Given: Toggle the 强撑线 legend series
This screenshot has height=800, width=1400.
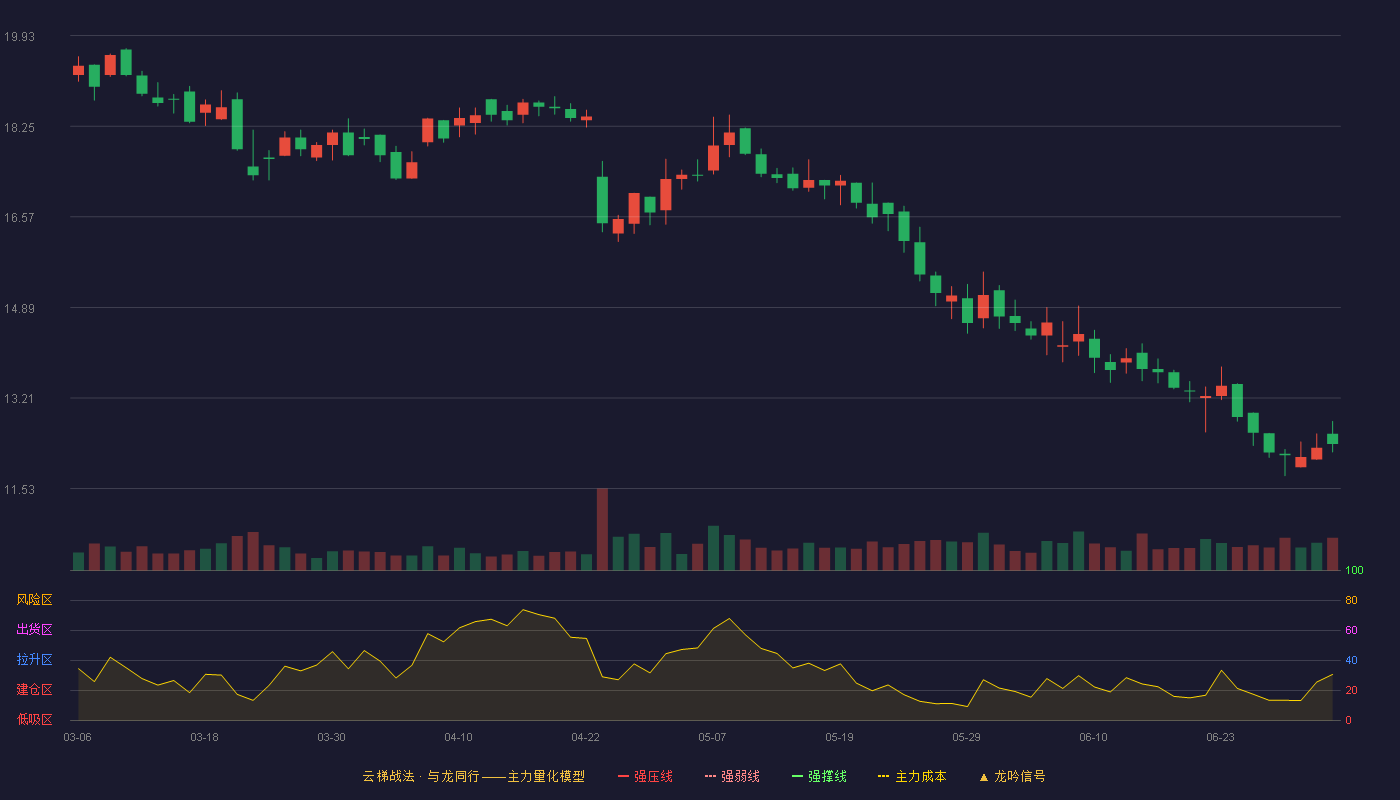Looking at the screenshot, I should tap(819, 776).
